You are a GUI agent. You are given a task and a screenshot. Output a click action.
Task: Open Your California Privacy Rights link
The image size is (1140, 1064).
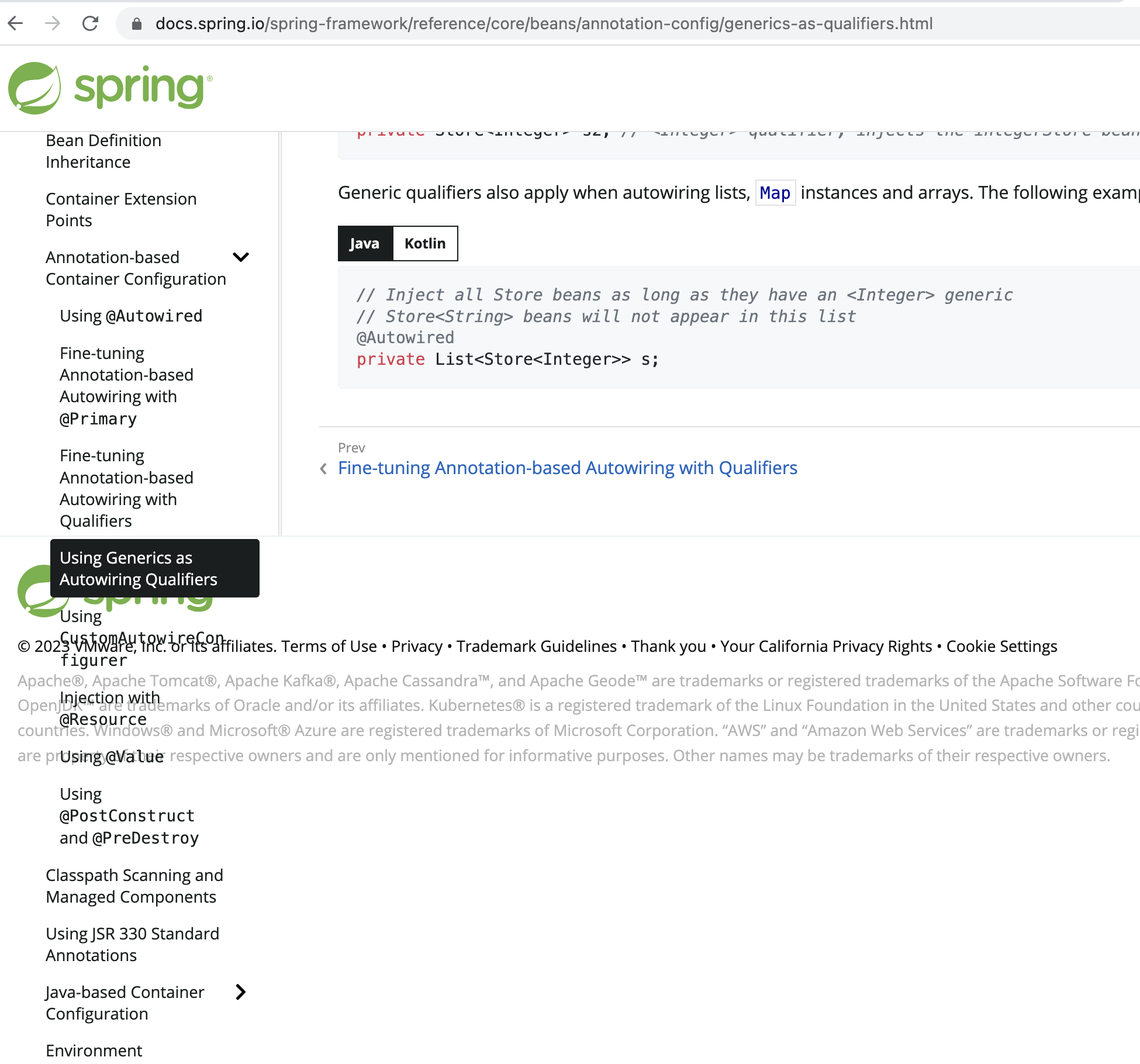[x=826, y=647]
